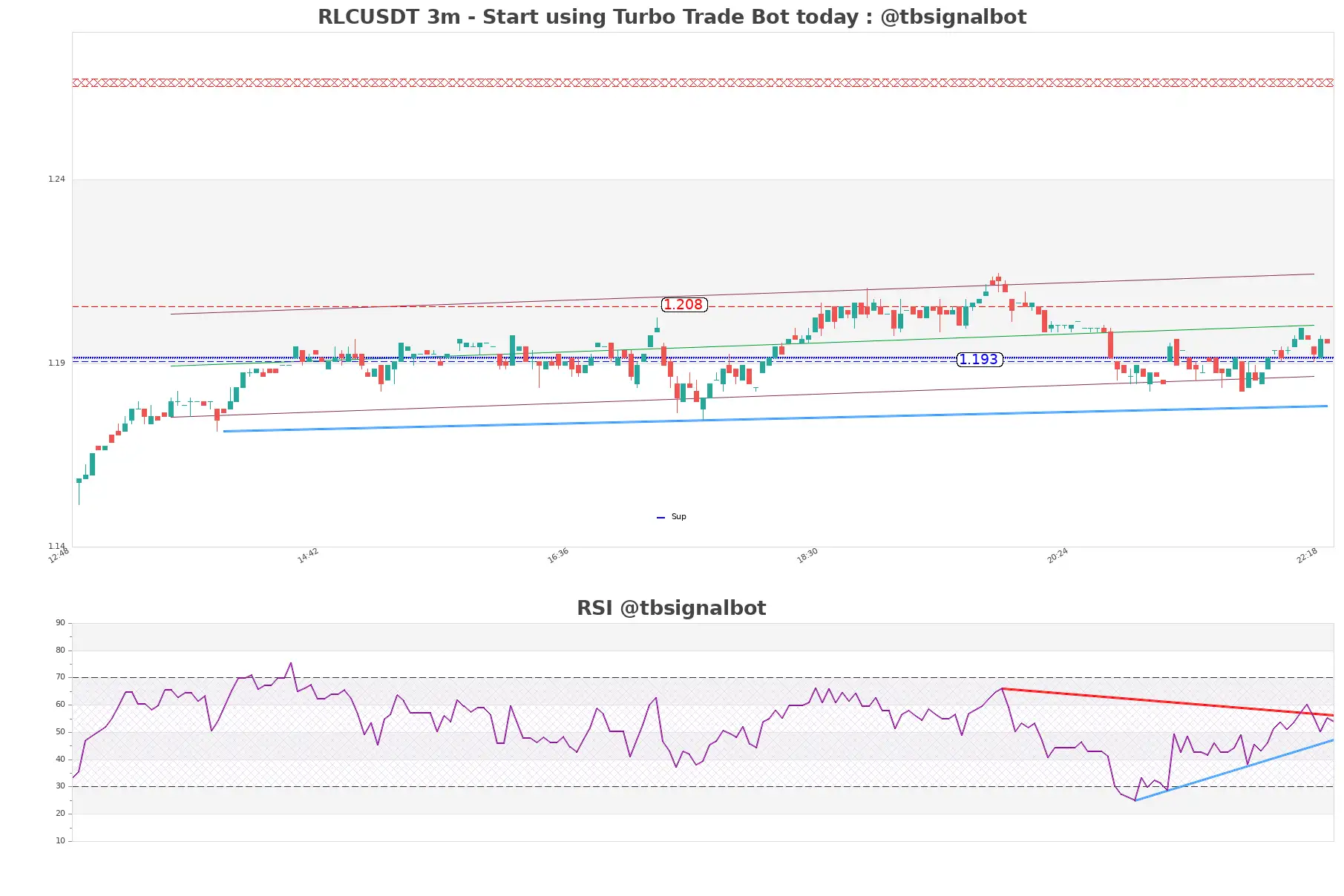
Task: Click the 20:24 time axis label
Action: 1058,556
